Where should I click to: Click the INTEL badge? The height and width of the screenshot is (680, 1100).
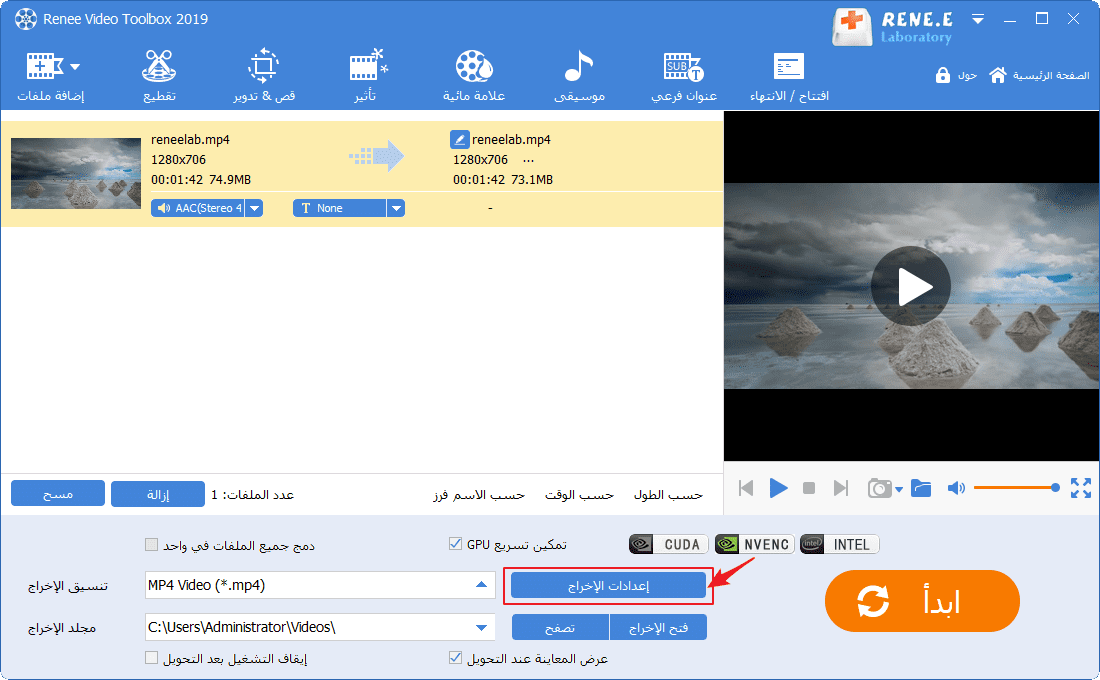point(840,545)
